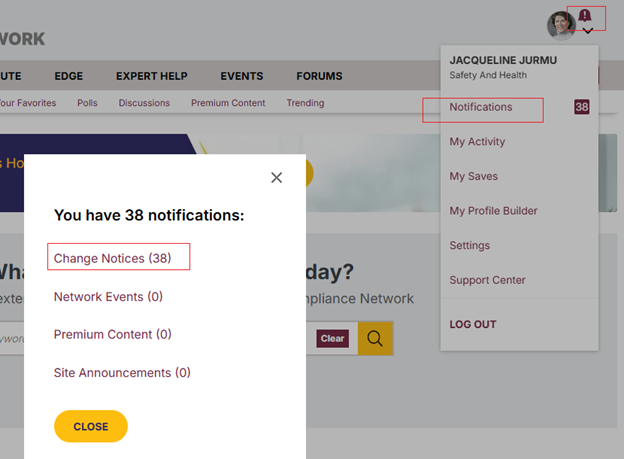Open Change Notices (38) link
The height and width of the screenshot is (459, 624).
pyautogui.click(x=113, y=258)
